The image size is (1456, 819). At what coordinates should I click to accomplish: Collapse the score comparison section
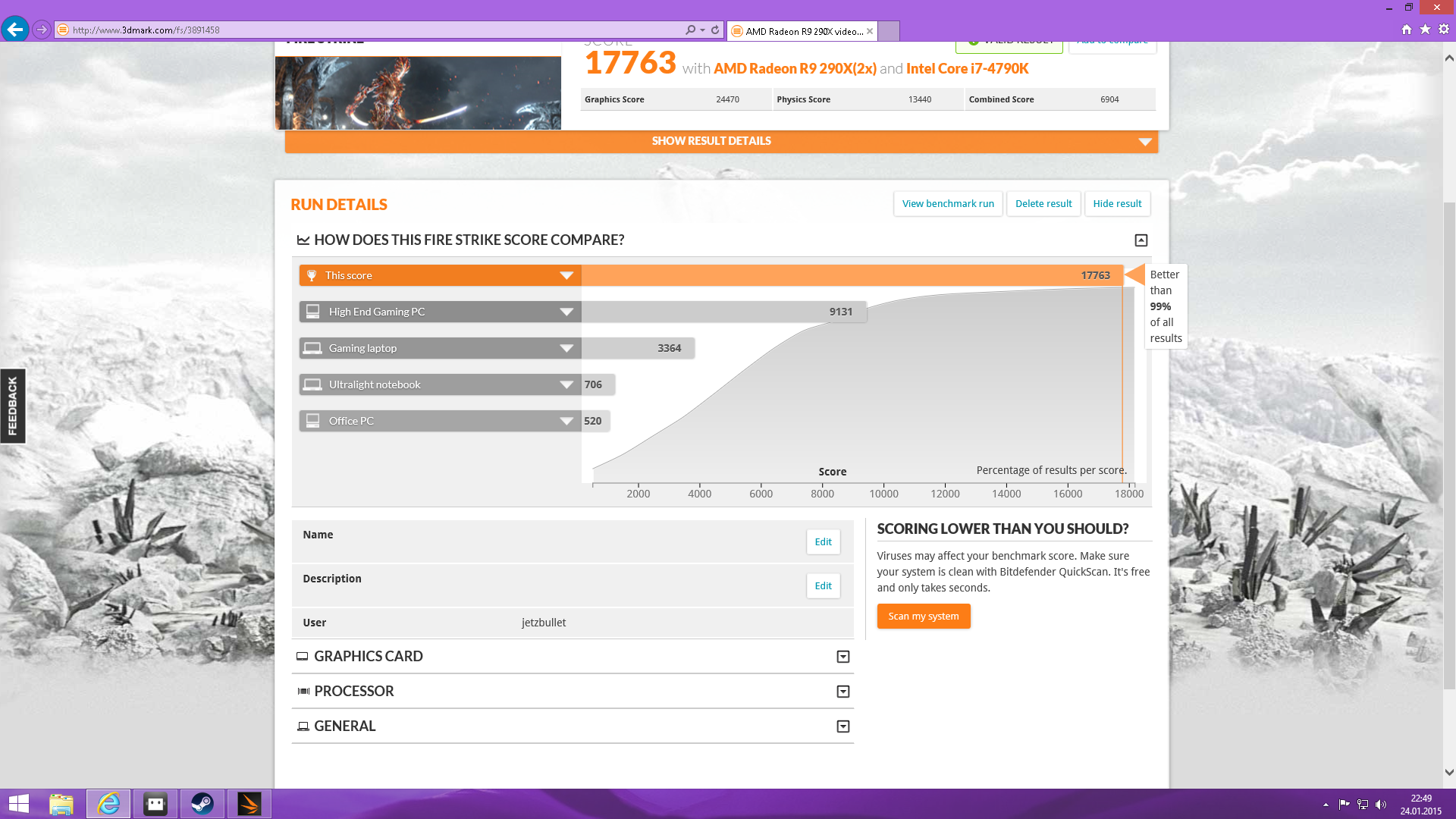(x=1141, y=240)
